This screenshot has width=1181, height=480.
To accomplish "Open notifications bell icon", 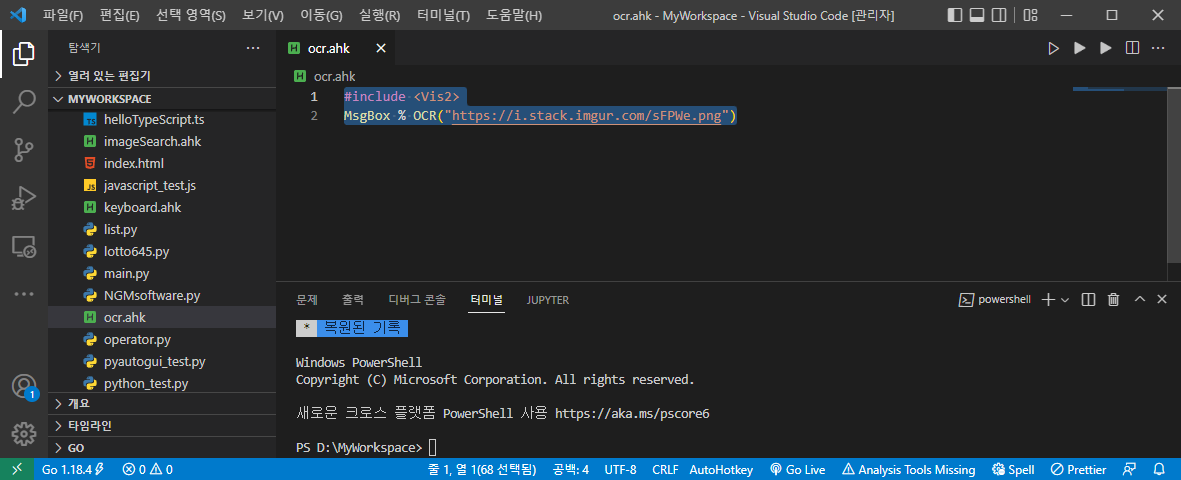I will pos(1159,469).
